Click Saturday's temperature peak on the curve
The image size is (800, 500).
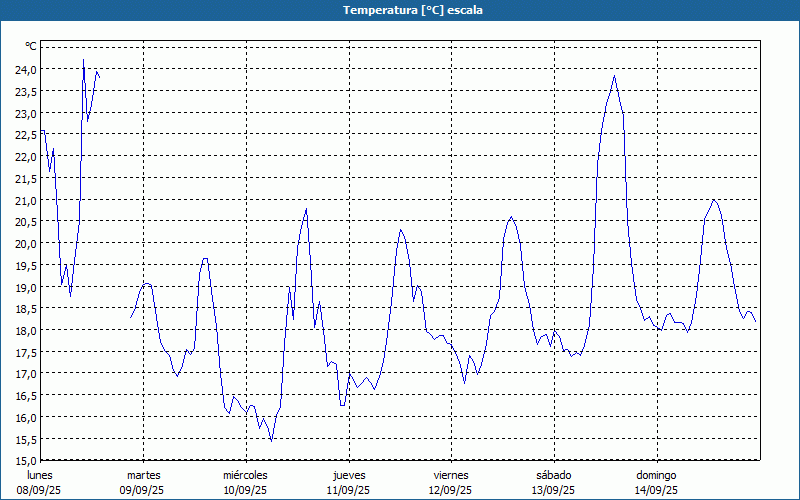coord(614,76)
